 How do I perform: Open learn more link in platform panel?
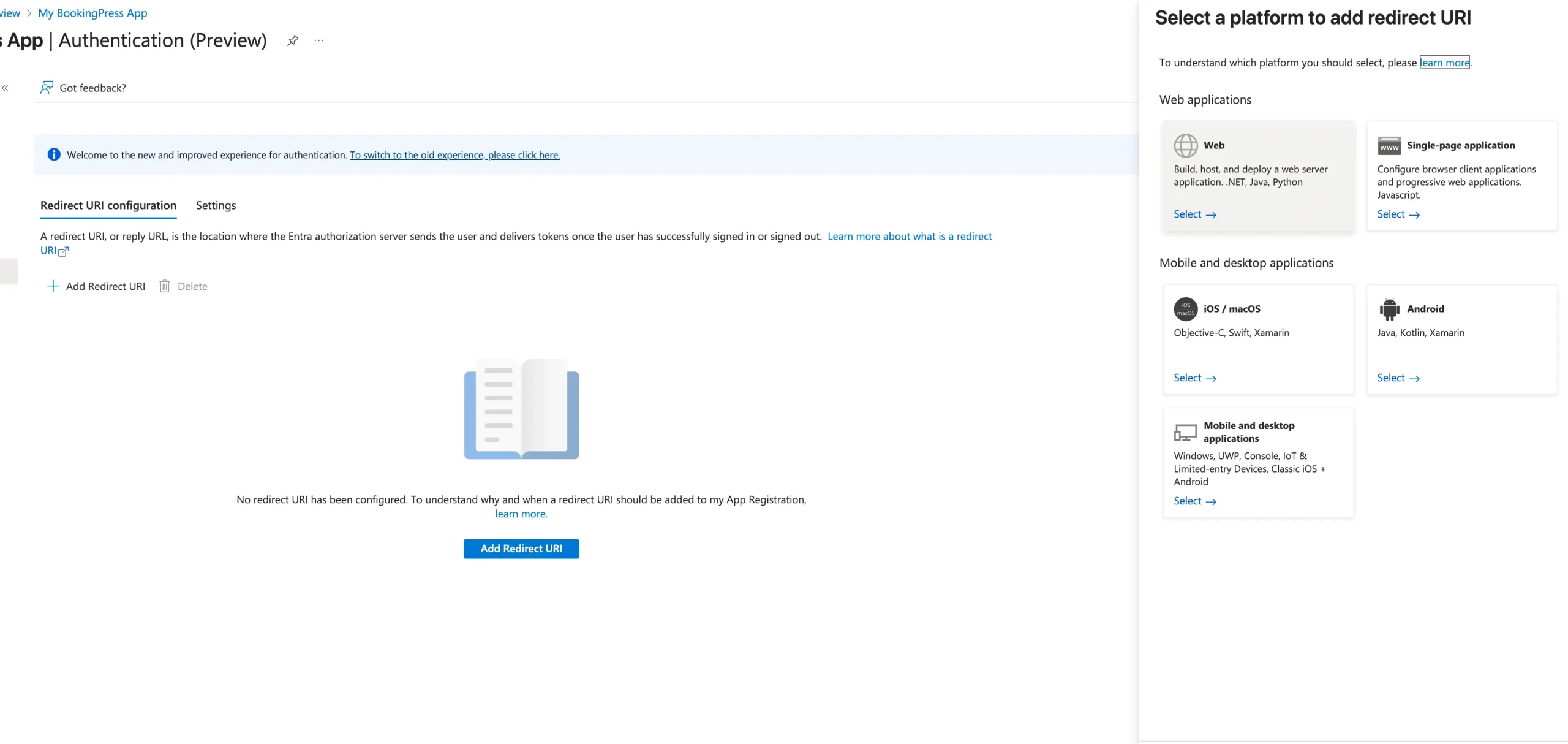pyautogui.click(x=1445, y=63)
